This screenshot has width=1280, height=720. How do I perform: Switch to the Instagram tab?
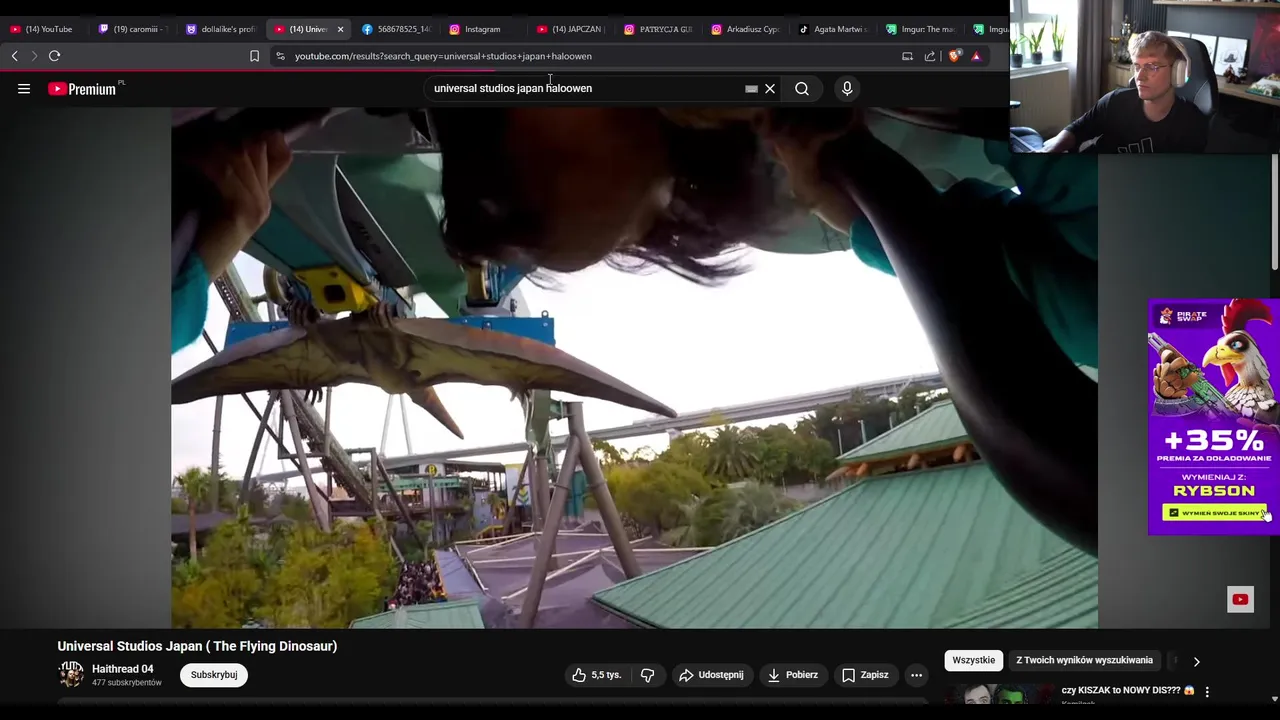point(484,29)
